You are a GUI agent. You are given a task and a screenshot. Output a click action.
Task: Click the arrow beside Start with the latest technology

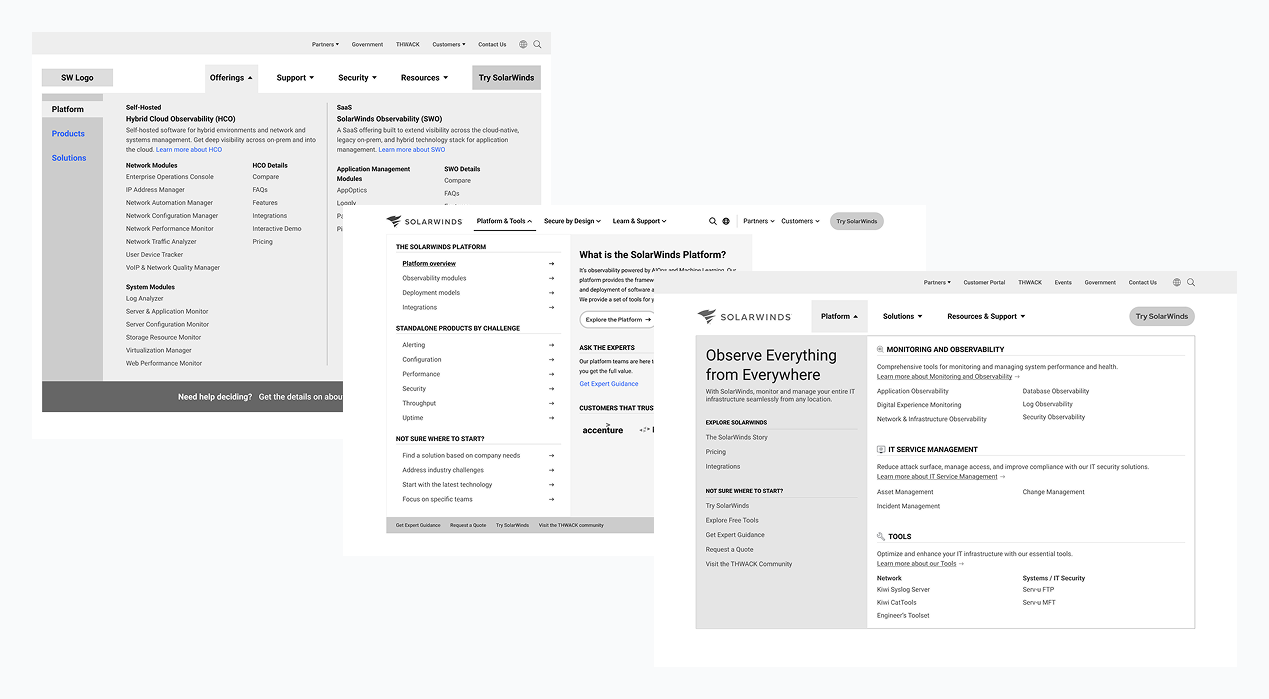click(551, 484)
